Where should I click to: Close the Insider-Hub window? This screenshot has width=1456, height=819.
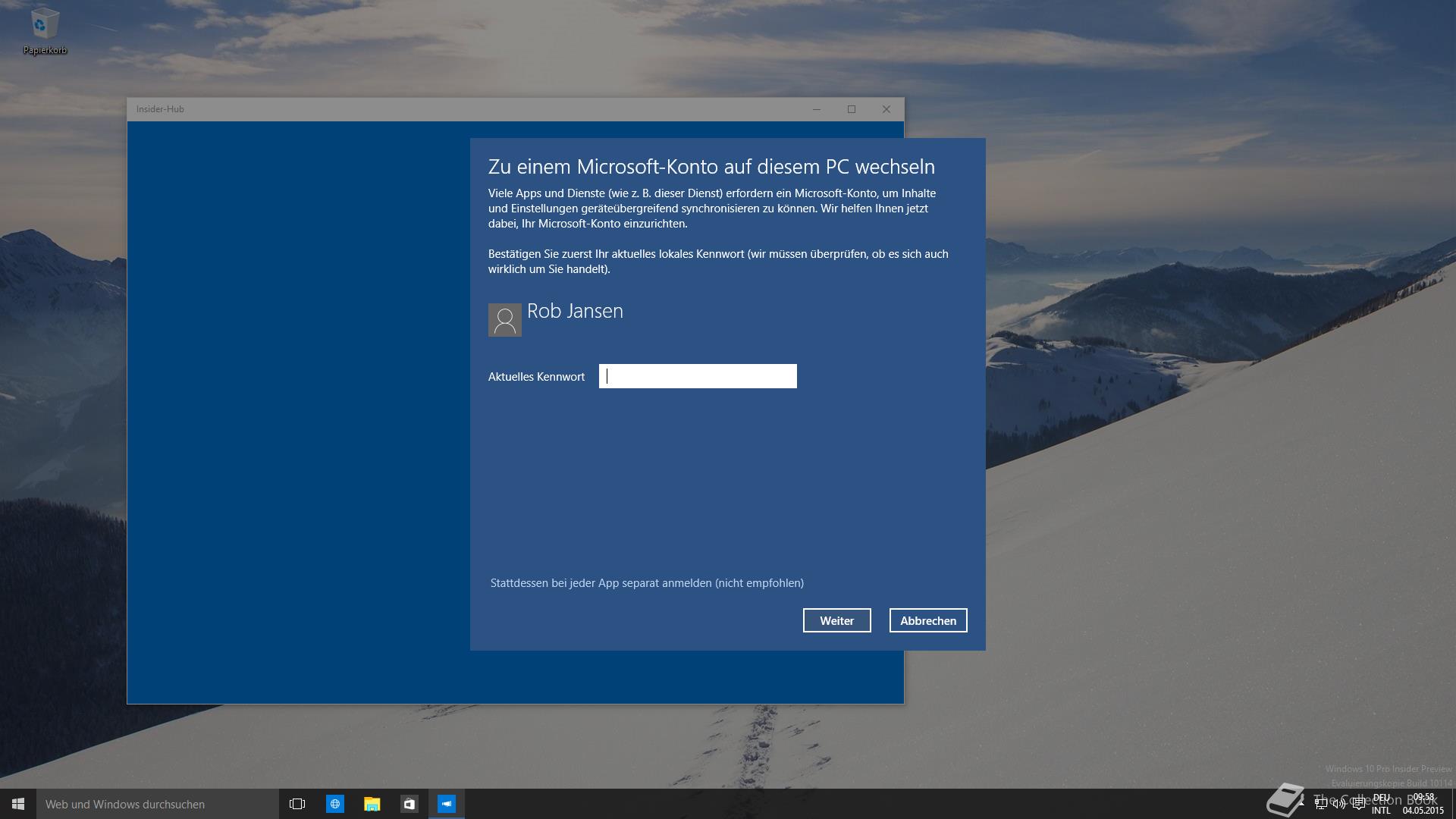(886, 109)
